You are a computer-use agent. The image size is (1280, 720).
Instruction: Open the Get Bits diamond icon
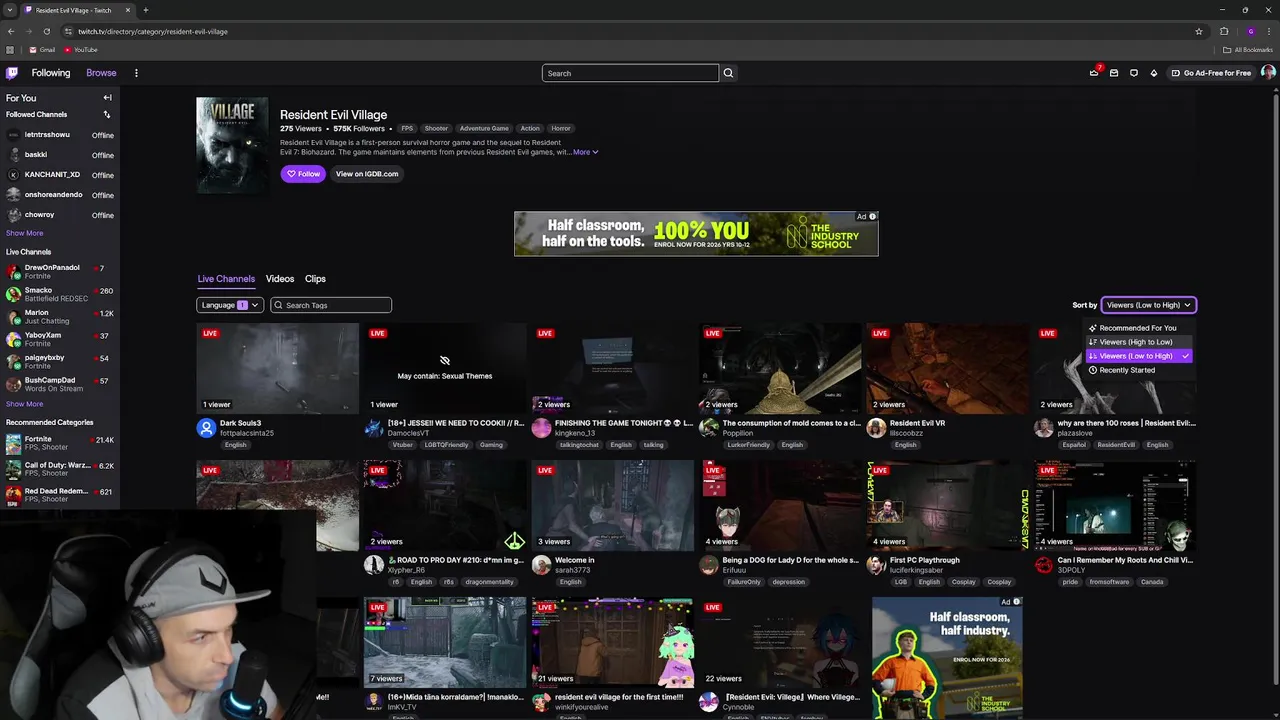(1154, 73)
